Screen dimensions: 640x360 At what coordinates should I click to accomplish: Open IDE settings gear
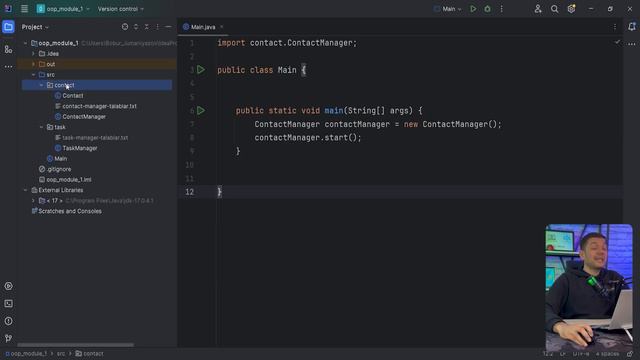(571, 9)
